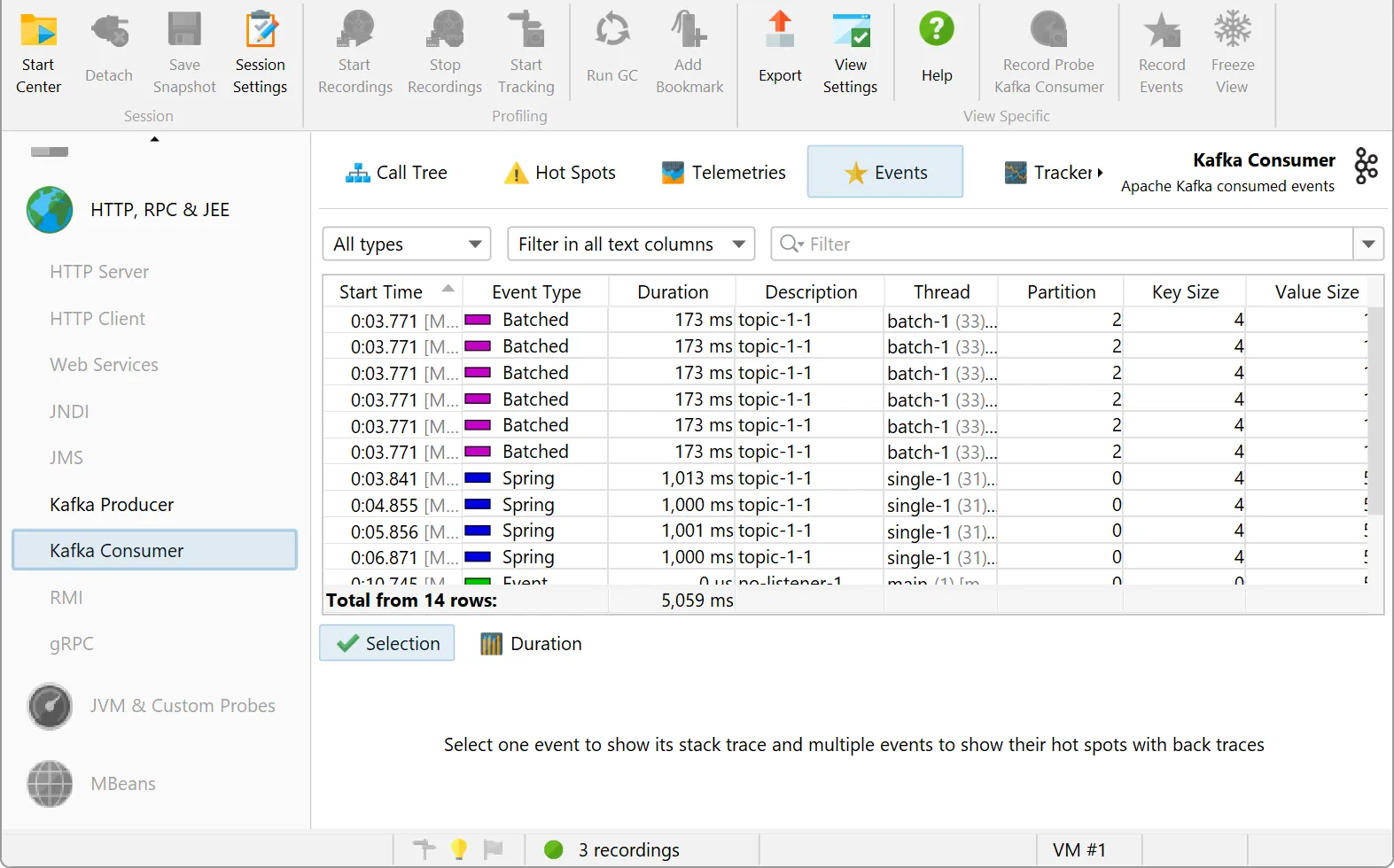Click the green Help icon
The image size is (1394, 868).
(x=936, y=30)
